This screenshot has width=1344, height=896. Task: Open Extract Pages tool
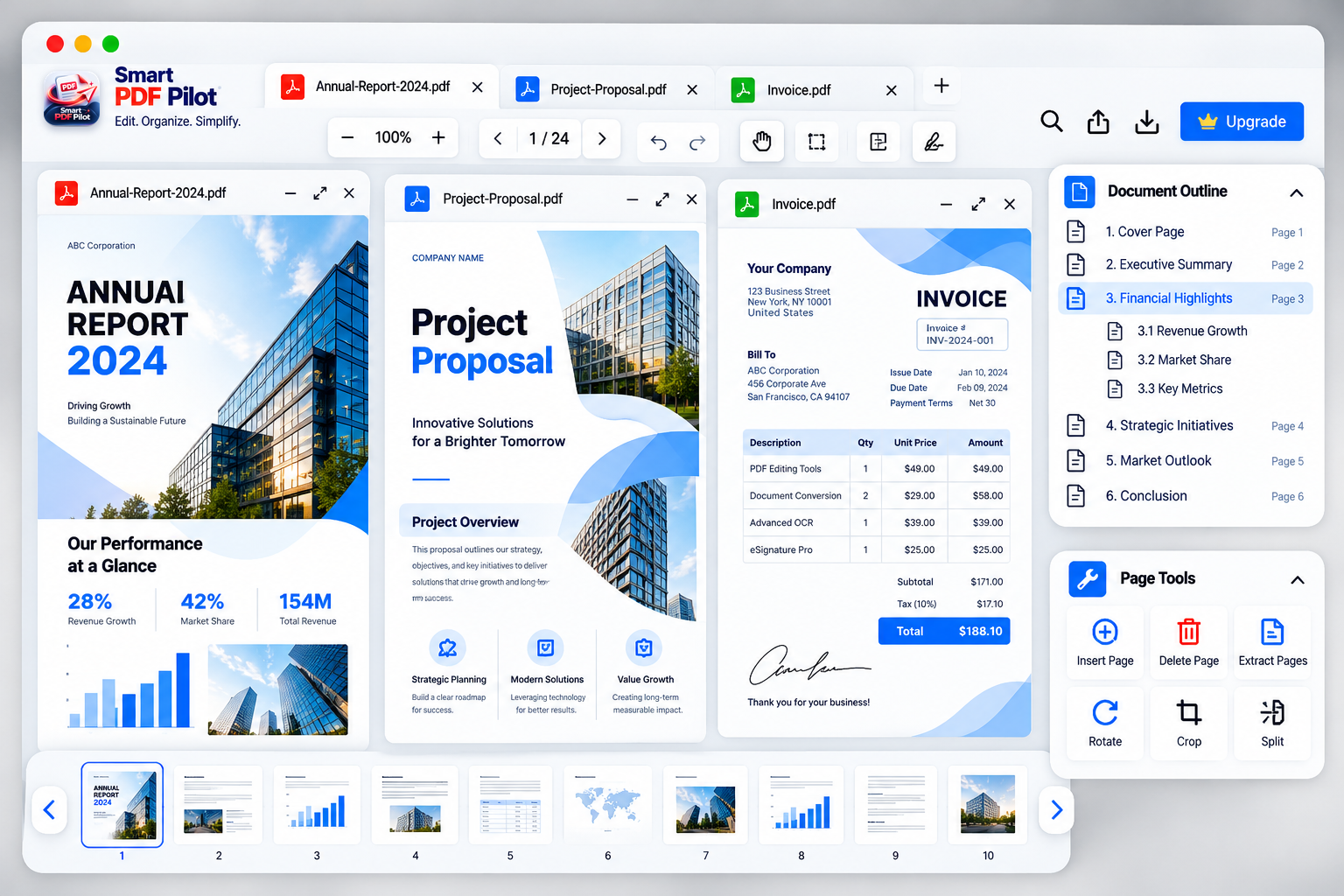(1273, 643)
